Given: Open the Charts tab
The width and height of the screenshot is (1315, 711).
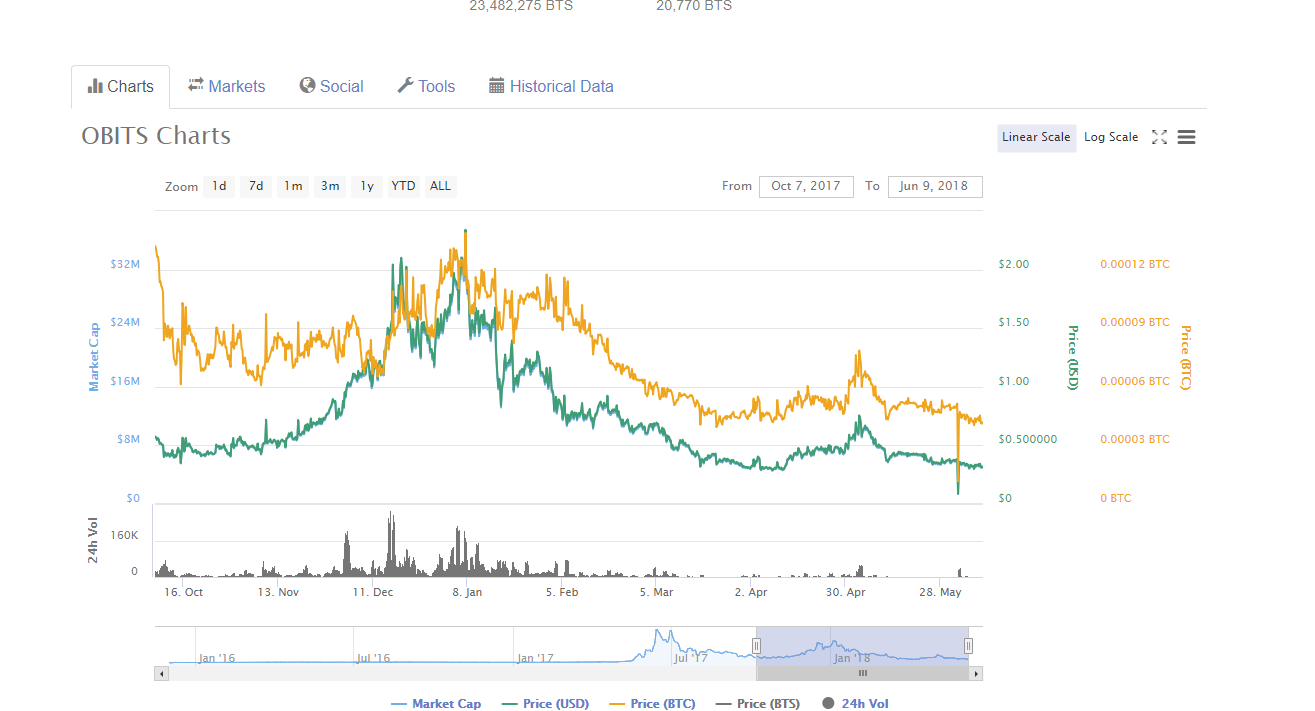Looking at the screenshot, I should (121, 86).
